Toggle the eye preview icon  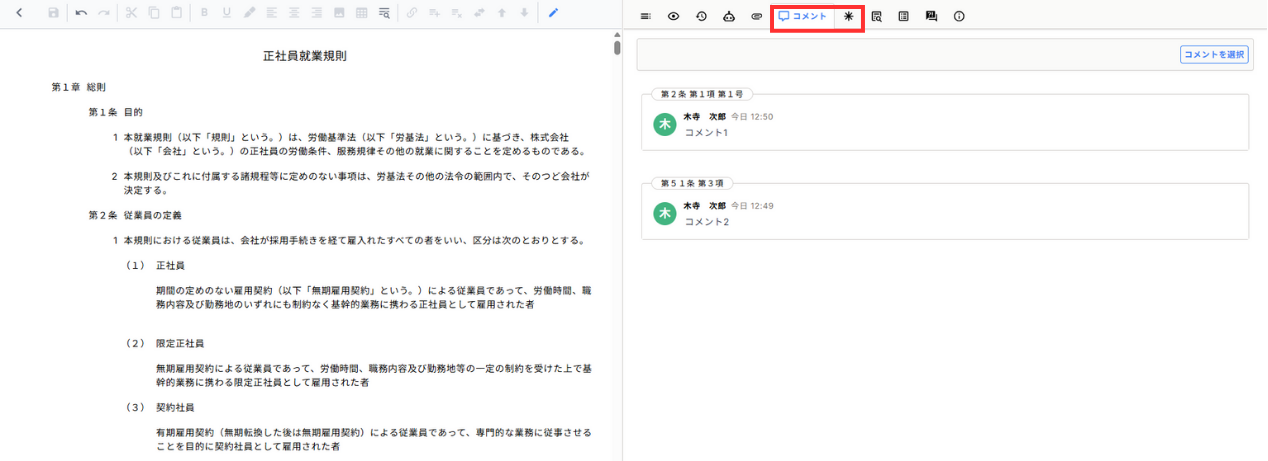click(674, 16)
